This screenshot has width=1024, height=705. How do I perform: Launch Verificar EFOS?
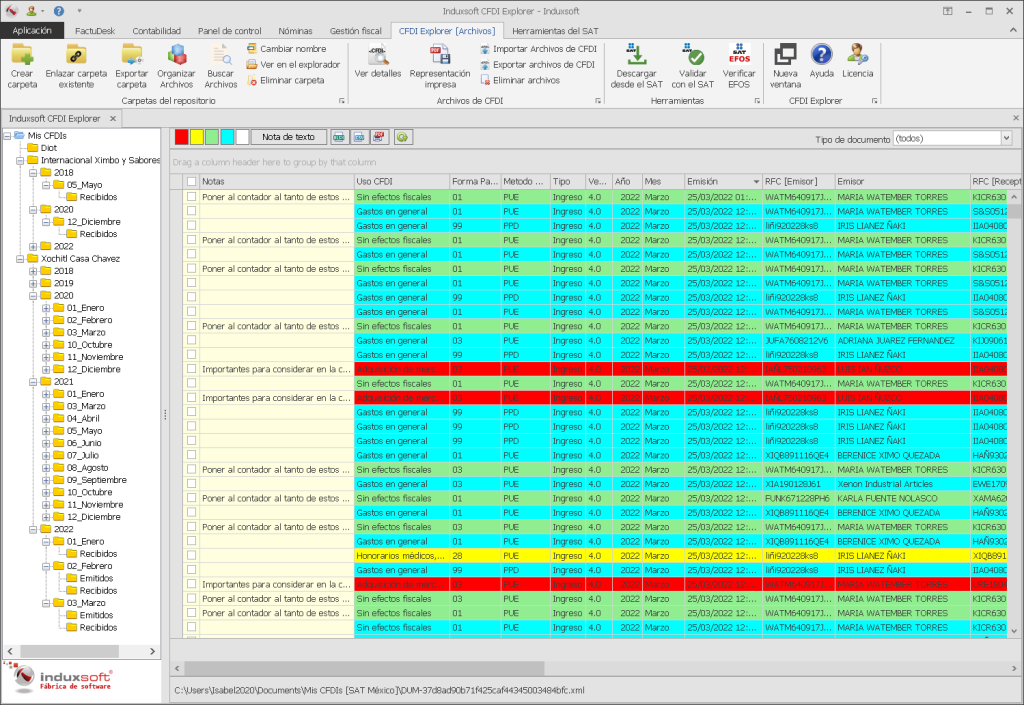740,67
